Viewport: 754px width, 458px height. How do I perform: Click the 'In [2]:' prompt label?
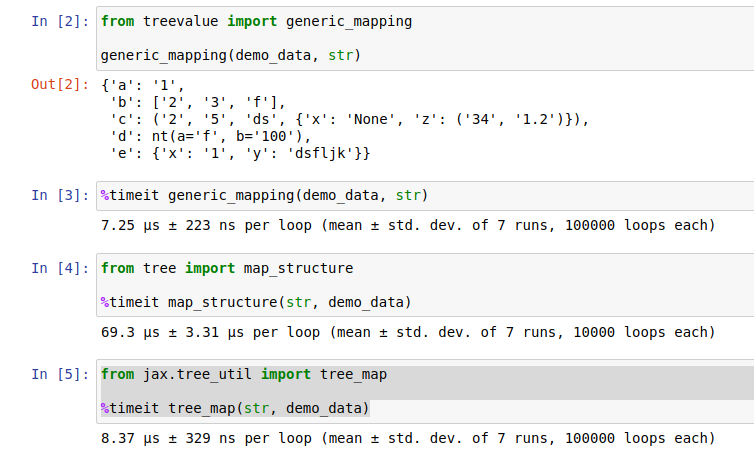60,22
